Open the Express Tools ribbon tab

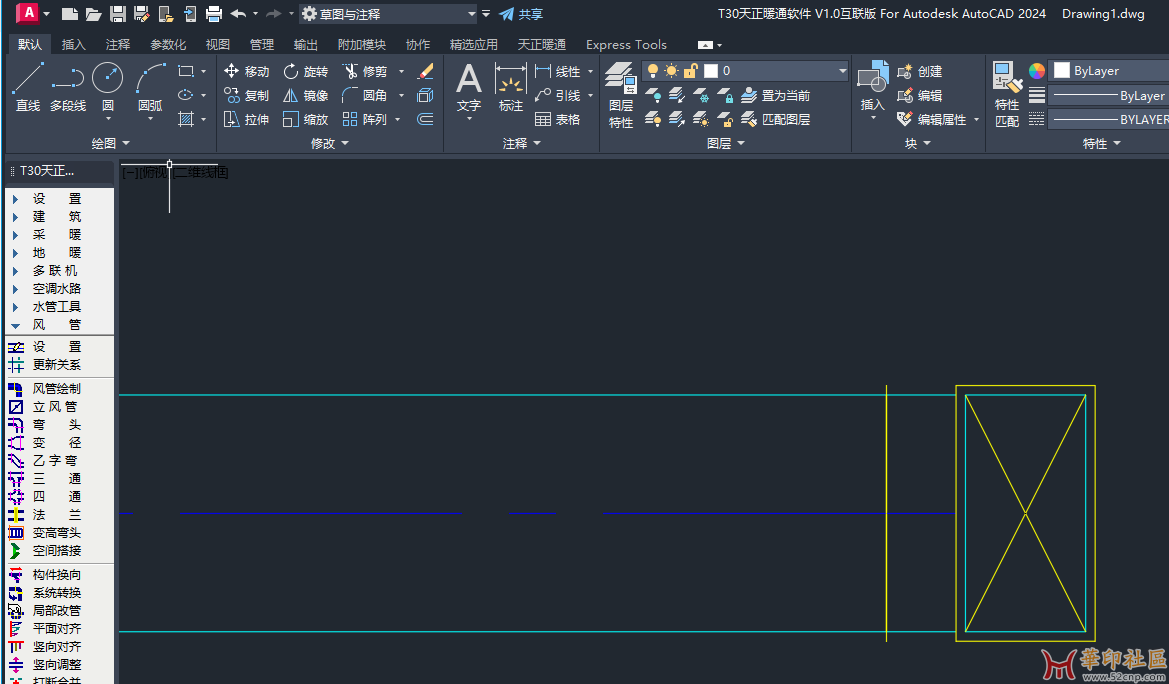click(x=626, y=45)
